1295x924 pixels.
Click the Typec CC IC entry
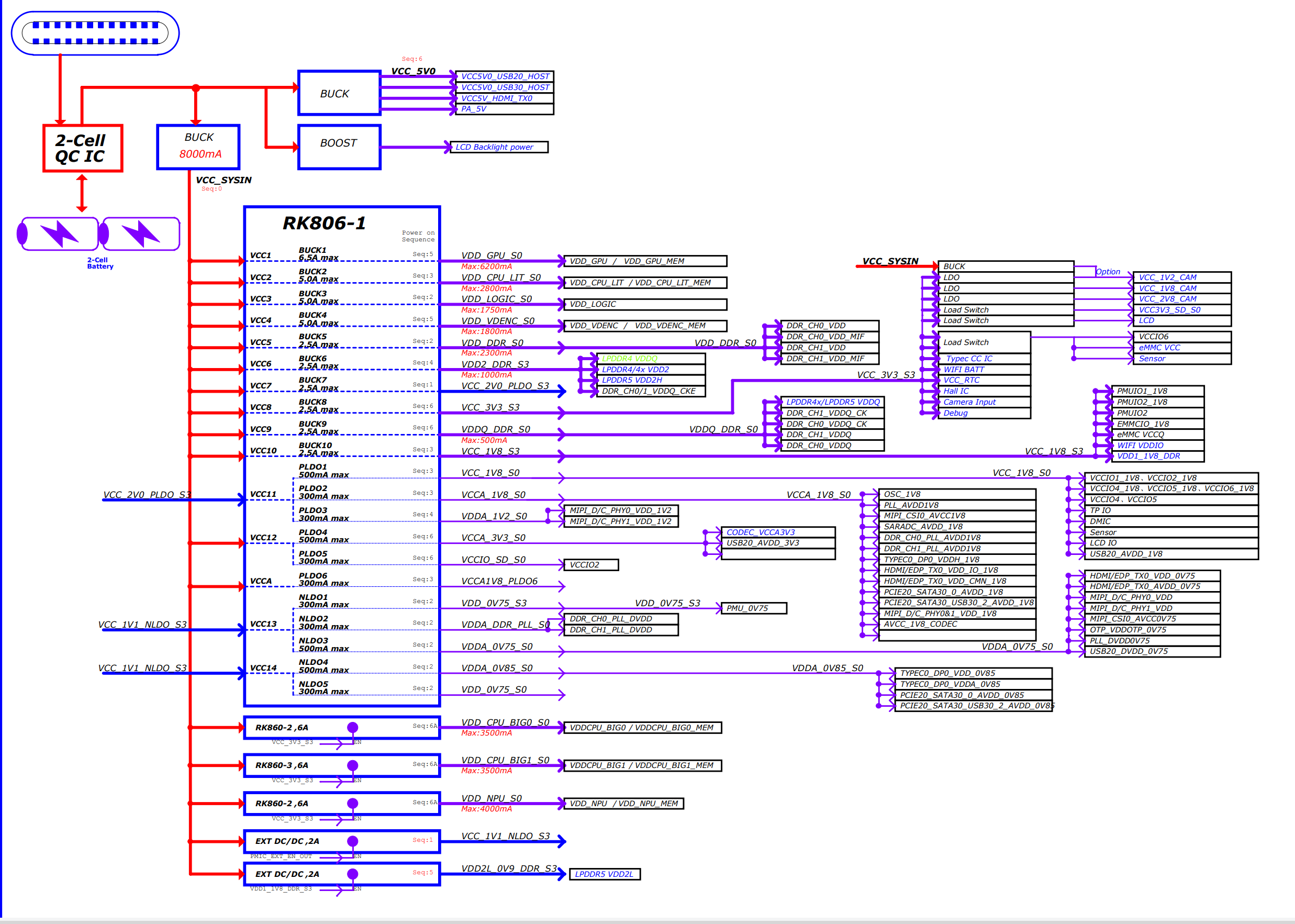(x=985, y=359)
